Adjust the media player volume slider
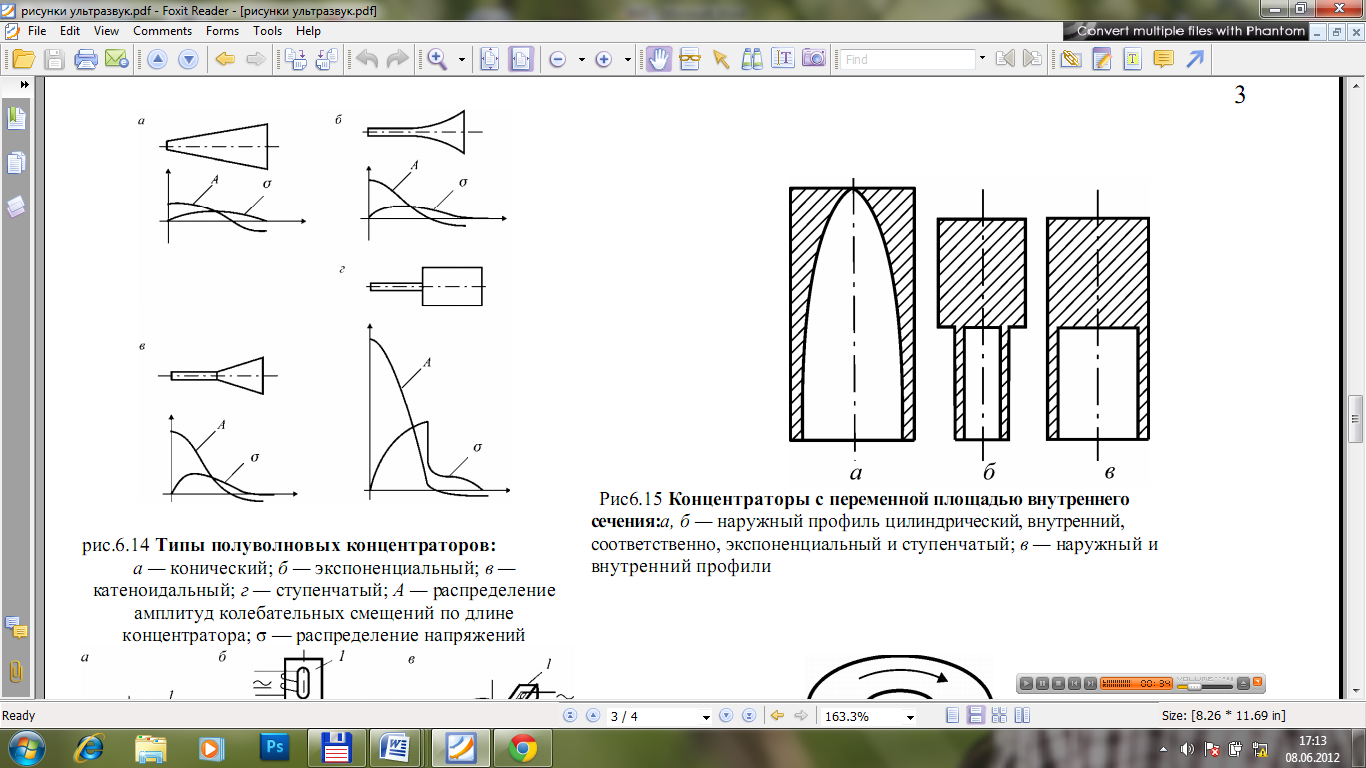The image size is (1366, 768). coord(1205,687)
